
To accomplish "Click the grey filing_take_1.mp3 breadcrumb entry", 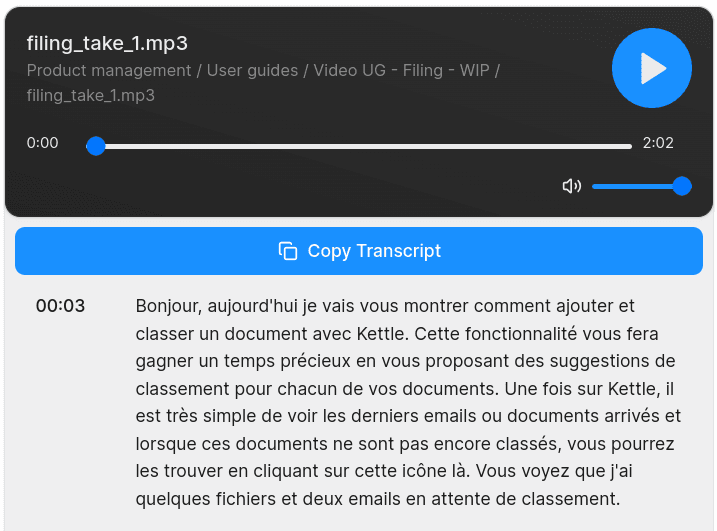I will click(90, 96).
